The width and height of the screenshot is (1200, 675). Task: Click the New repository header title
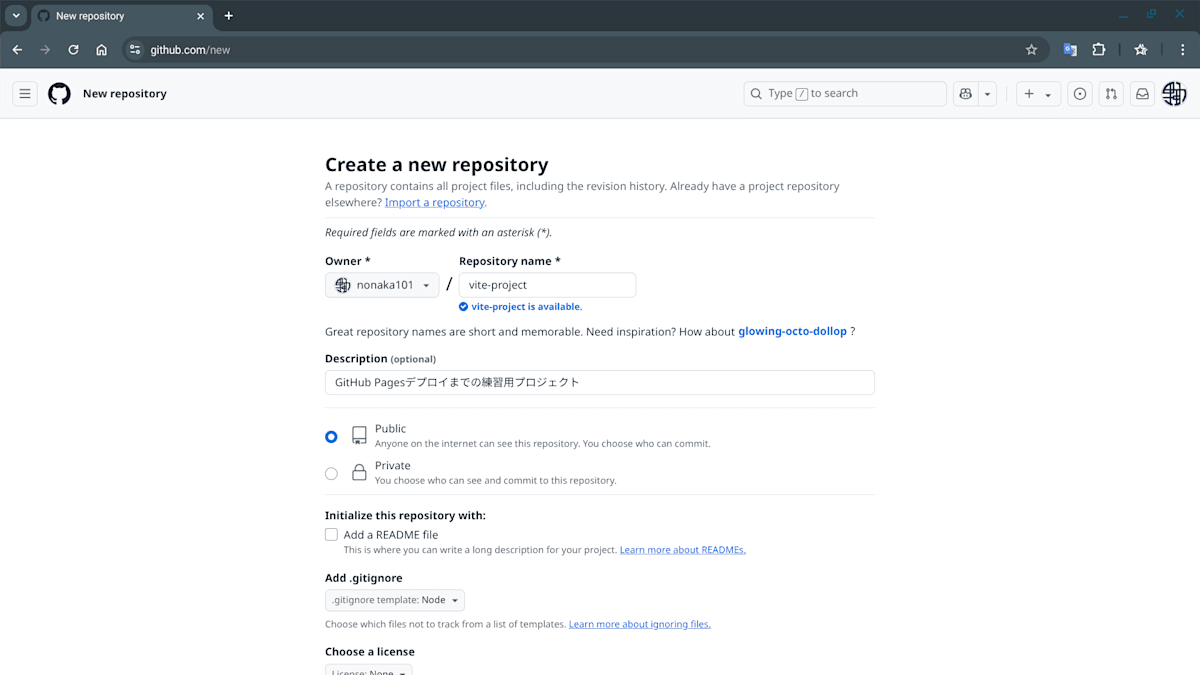125,94
